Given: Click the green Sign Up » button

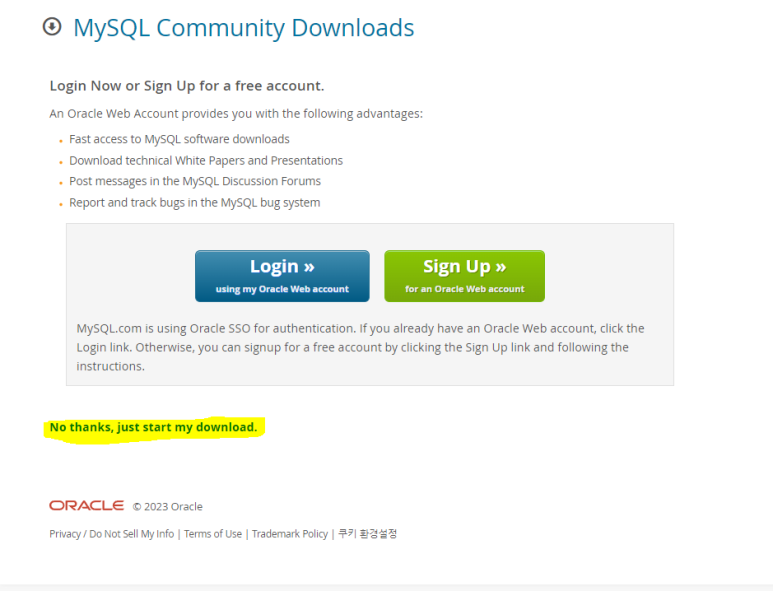Looking at the screenshot, I should pyautogui.click(x=464, y=276).
